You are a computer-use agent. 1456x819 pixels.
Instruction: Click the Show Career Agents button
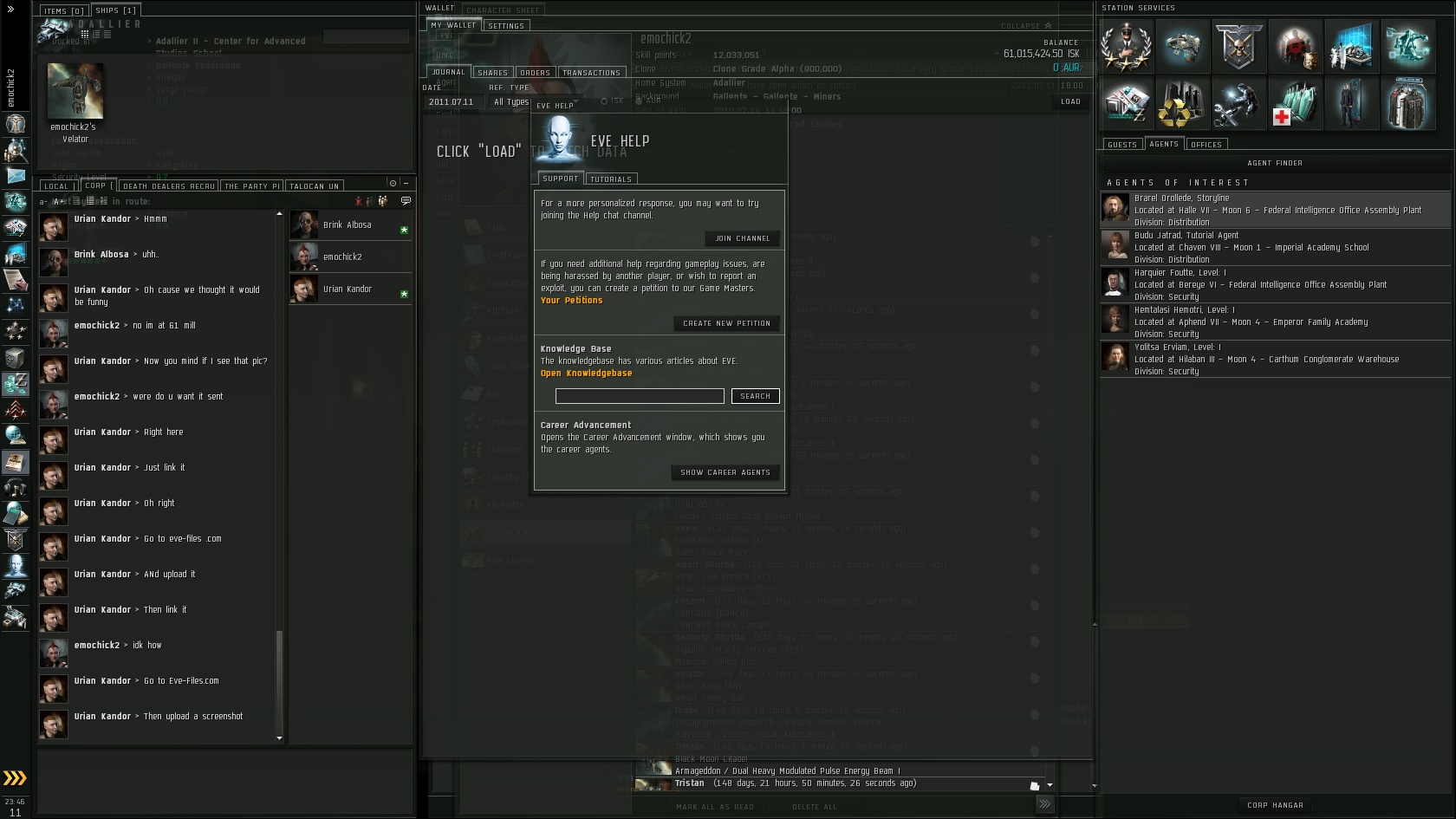(x=725, y=472)
